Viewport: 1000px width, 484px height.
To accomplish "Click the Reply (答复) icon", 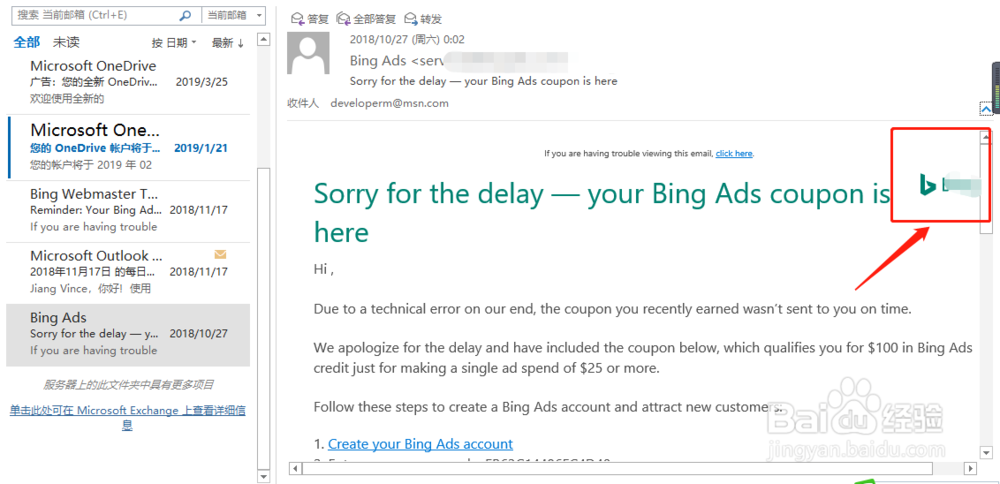I will tap(296, 19).
